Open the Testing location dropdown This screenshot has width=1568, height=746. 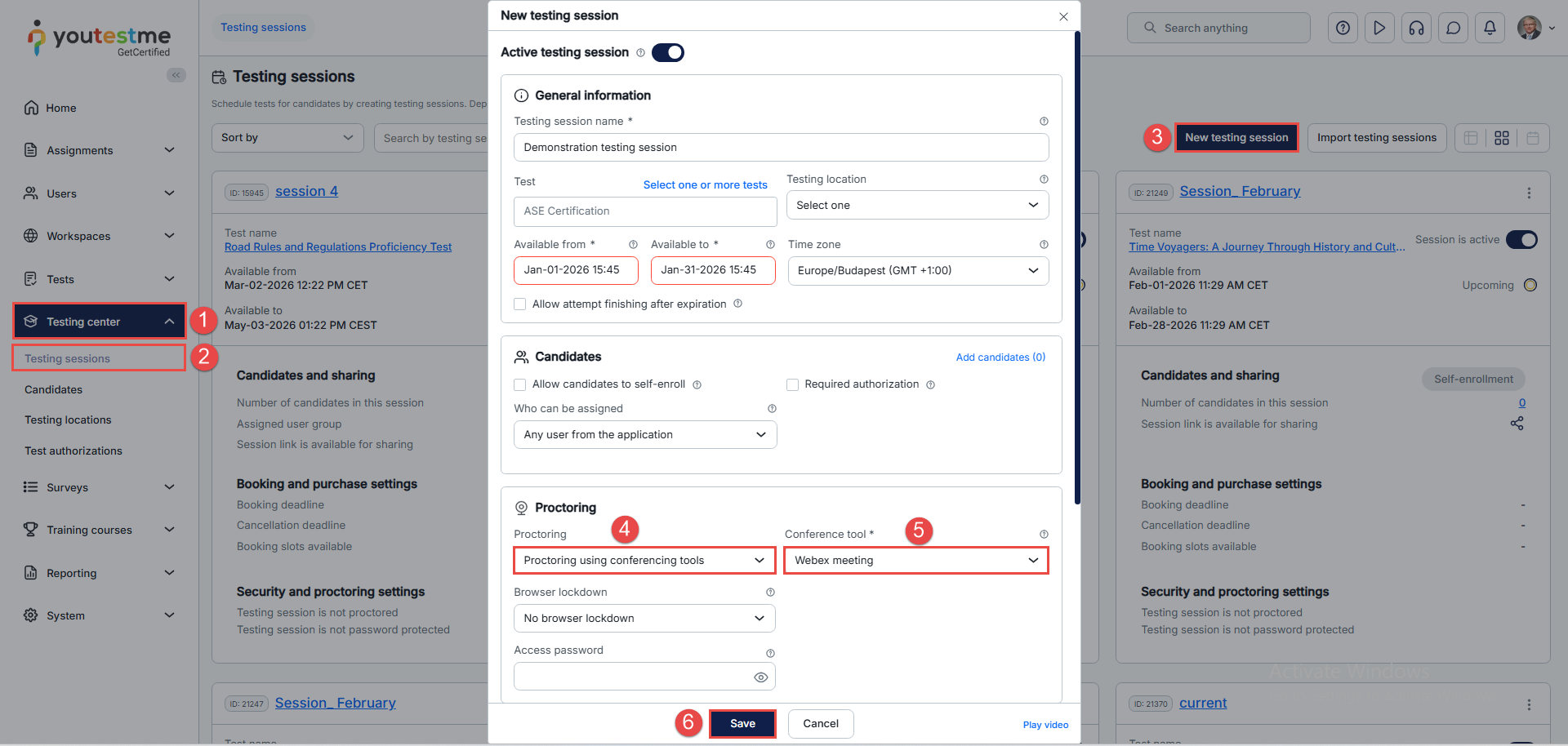916,206
